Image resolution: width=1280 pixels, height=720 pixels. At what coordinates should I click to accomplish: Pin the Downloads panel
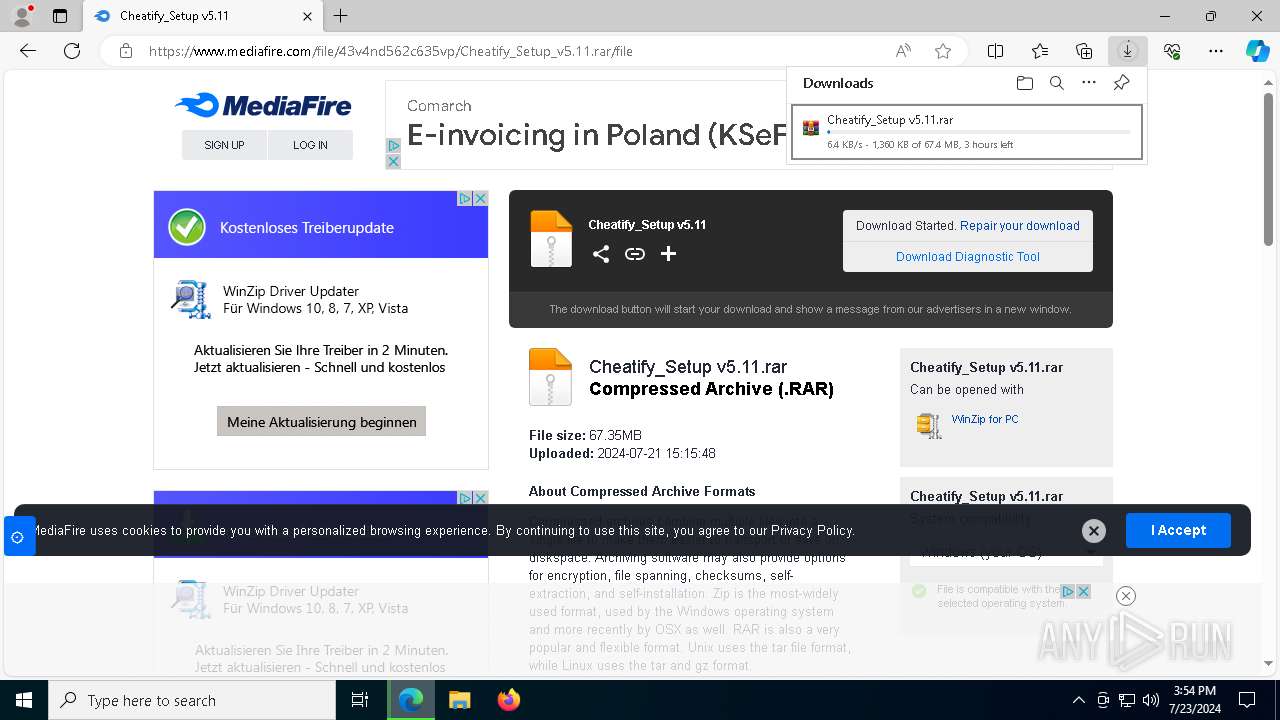1122,83
